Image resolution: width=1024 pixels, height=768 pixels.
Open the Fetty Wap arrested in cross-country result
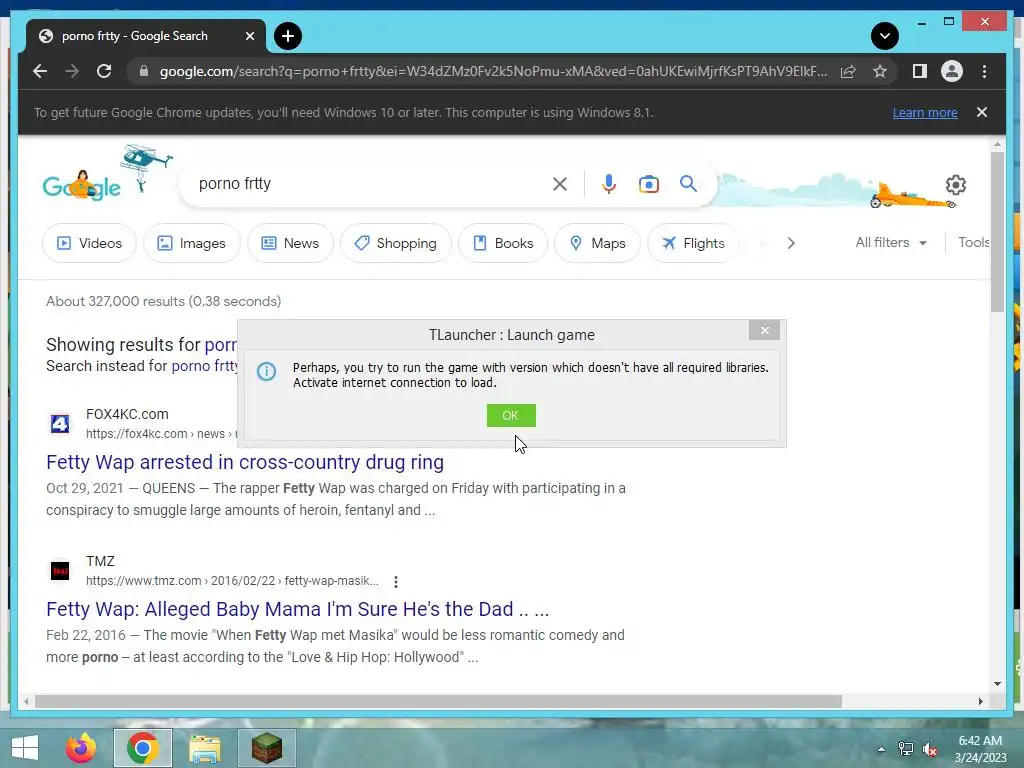[x=245, y=462]
